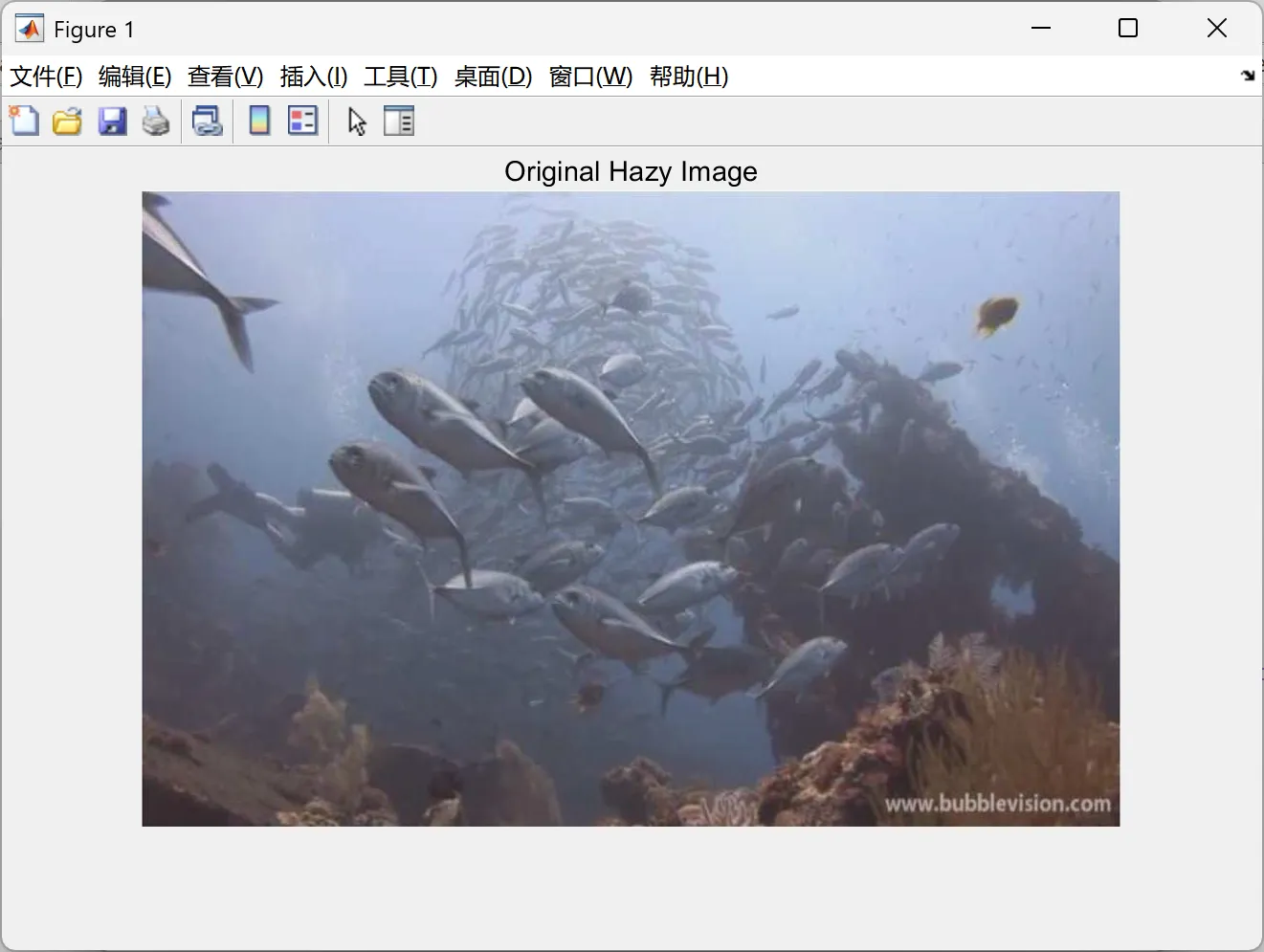Screen dimensions: 1264x952
Task: Minimize the Figure 1 window
Action: point(1041,29)
